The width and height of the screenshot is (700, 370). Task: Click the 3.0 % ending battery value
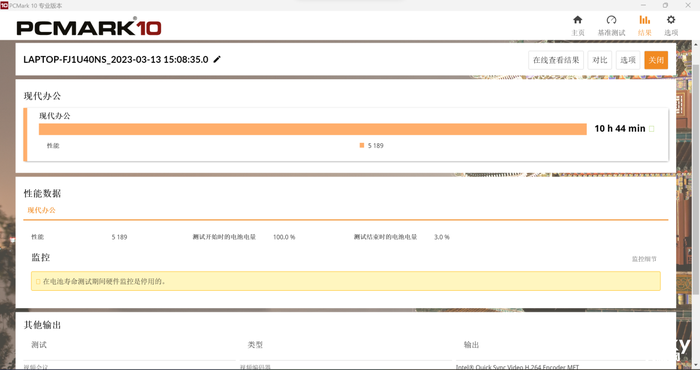click(x=442, y=237)
